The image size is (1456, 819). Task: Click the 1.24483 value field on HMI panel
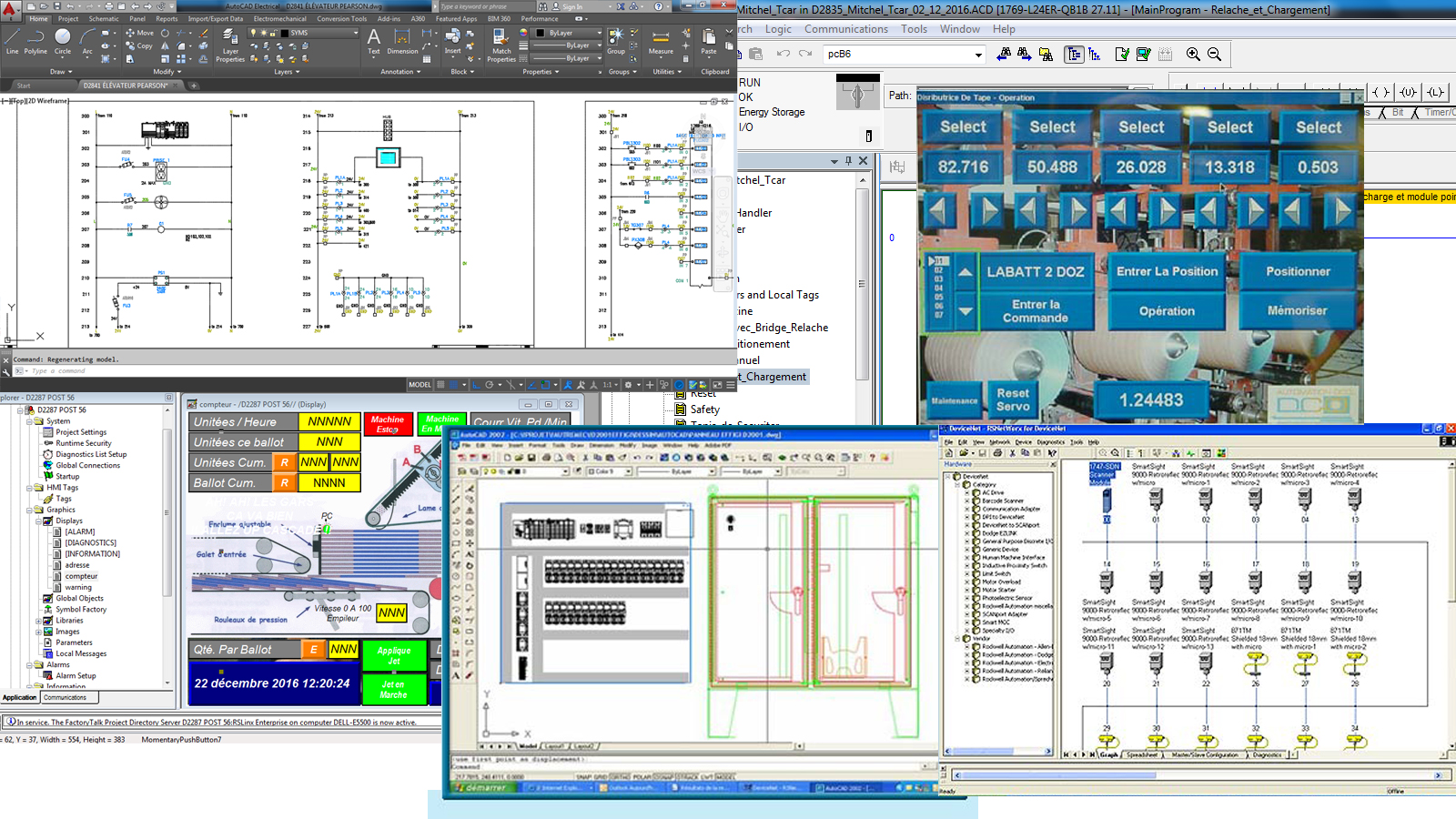(1151, 400)
